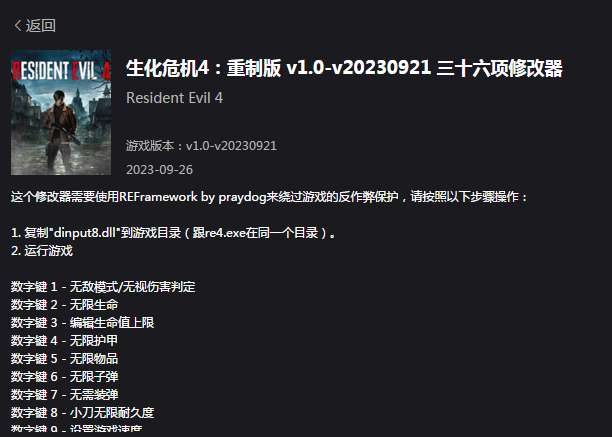Click the 数字键 5 无限物品 entry
This screenshot has width=612, height=437.
(x=64, y=359)
